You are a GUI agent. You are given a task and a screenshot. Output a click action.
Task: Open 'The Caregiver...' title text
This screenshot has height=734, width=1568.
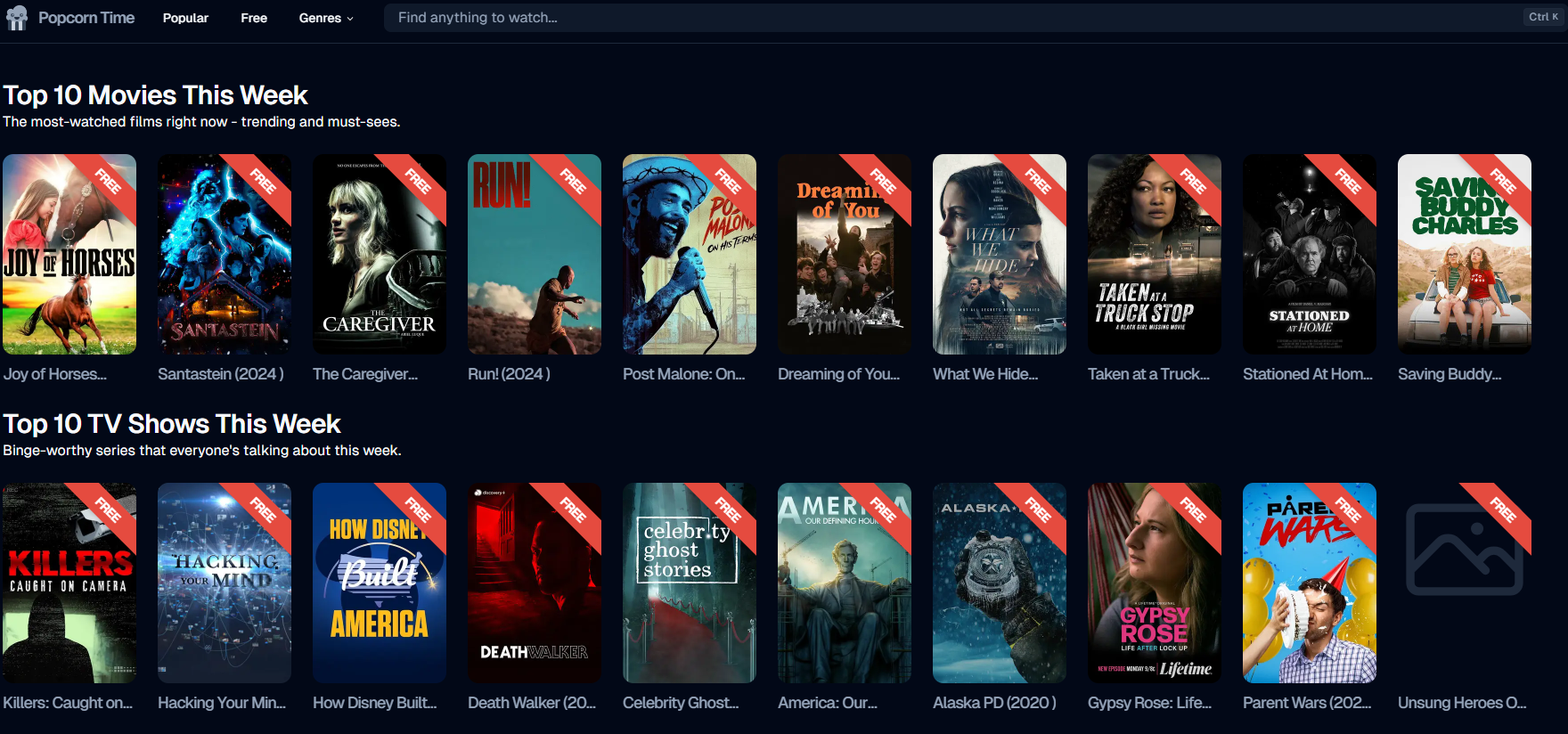[x=365, y=374]
